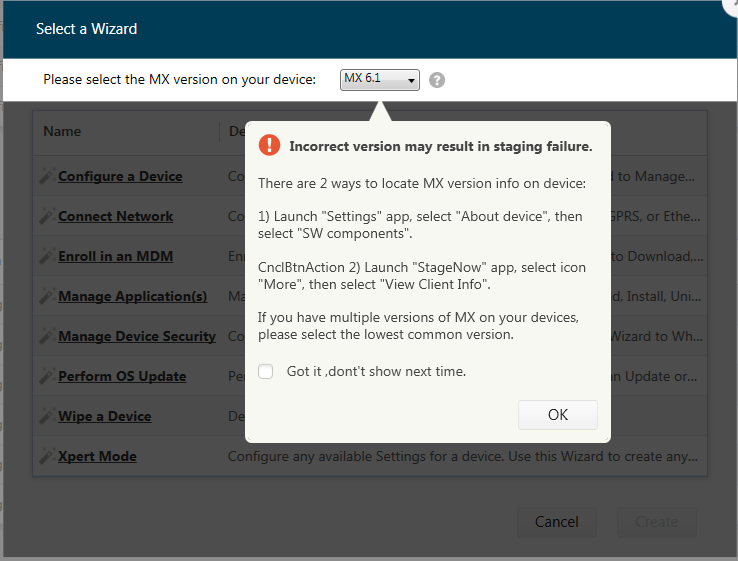The height and width of the screenshot is (561, 738).
Task: Choose the Connect Network wizard
Action: (115, 216)
